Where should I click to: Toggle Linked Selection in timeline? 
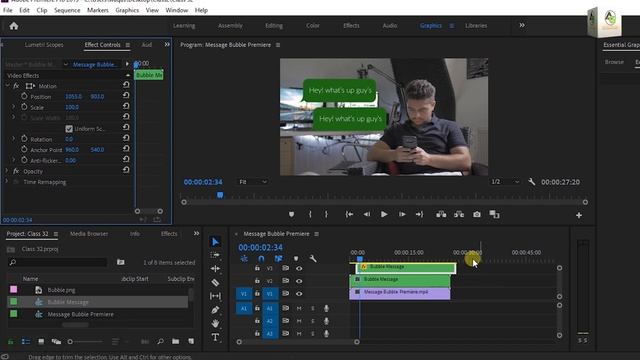[278, 258]
